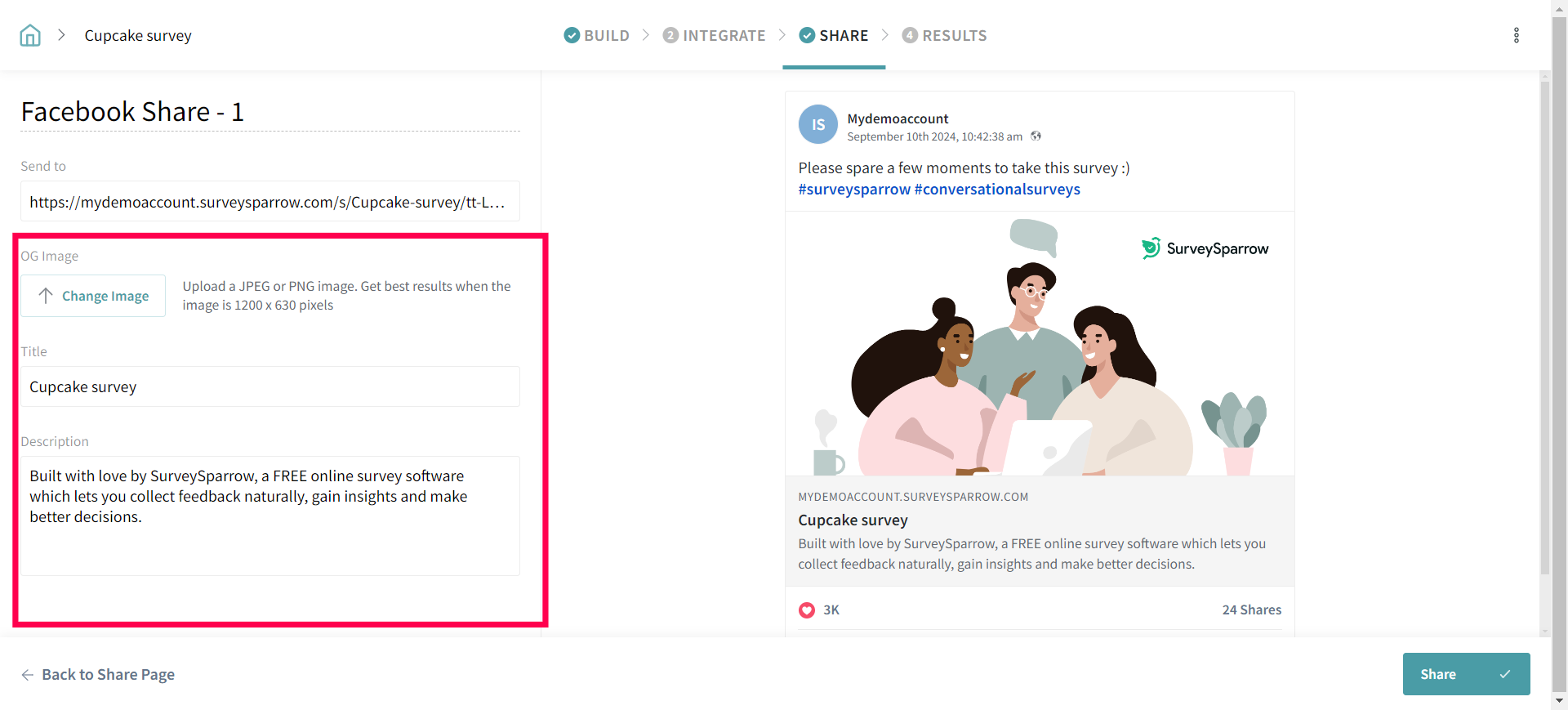Click the #conversationalsurveys hashtag

coord(997,190)
